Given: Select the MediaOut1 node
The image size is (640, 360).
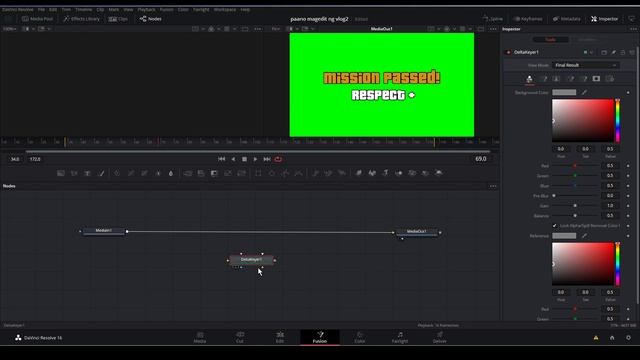Looking at the screenshot, I should (x=416, y=232).
